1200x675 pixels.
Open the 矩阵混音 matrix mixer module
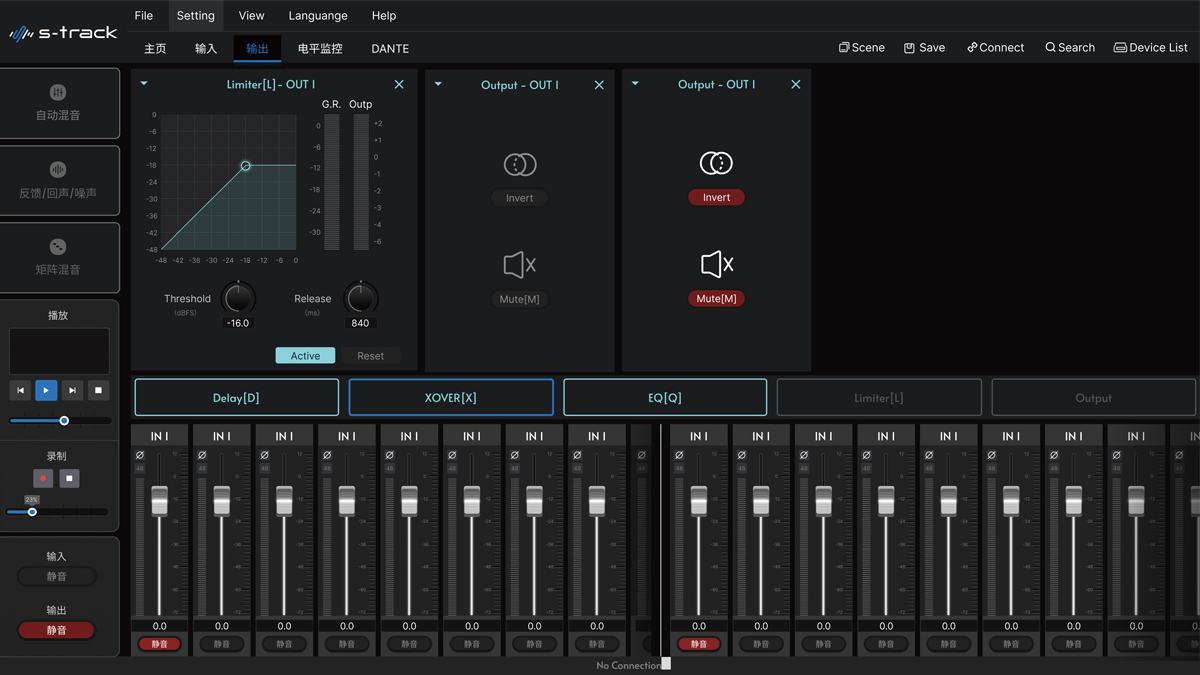pos(58,257)
